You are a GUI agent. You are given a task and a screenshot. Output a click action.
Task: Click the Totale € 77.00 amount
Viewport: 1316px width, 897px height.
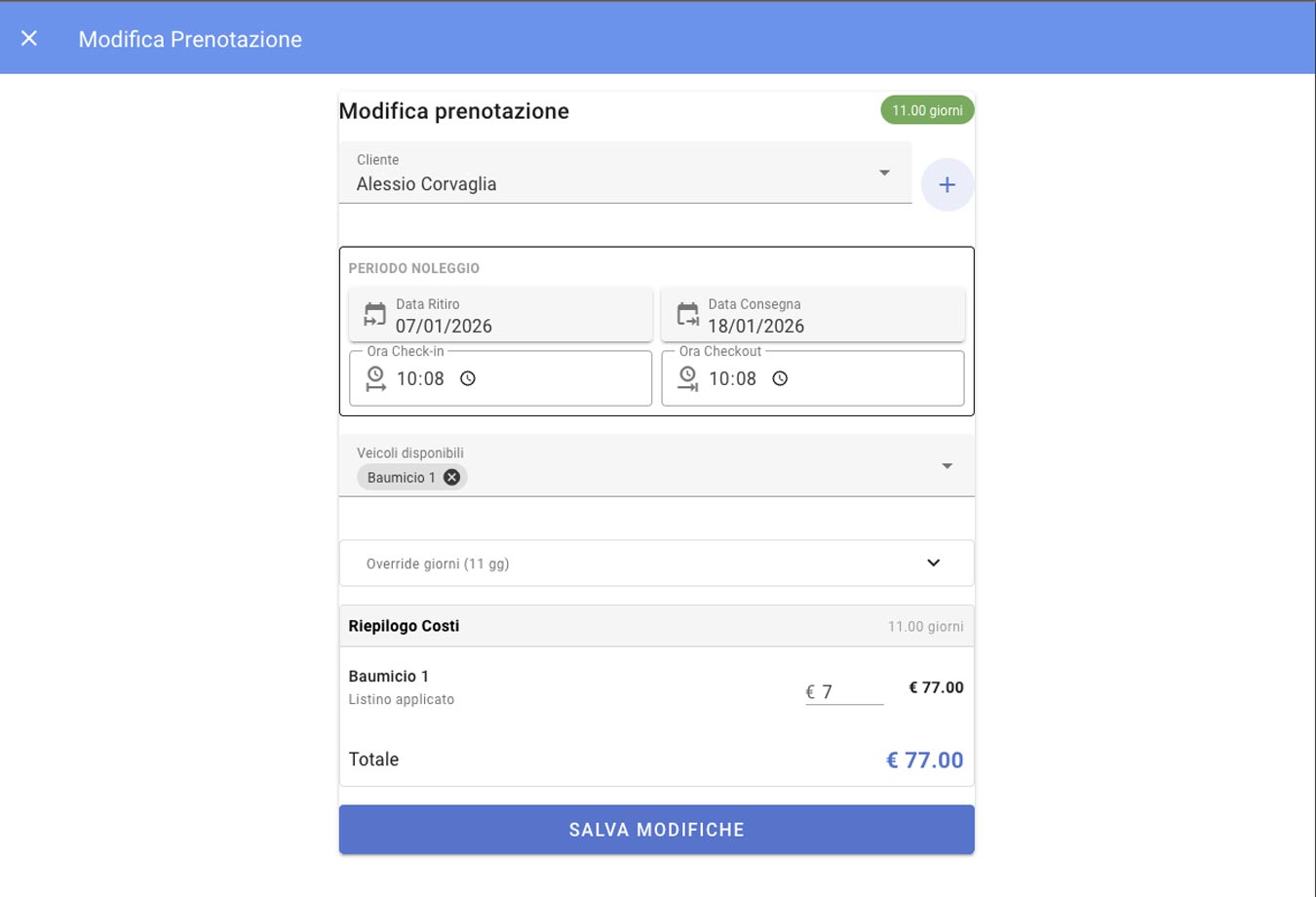tap(924, 760)
